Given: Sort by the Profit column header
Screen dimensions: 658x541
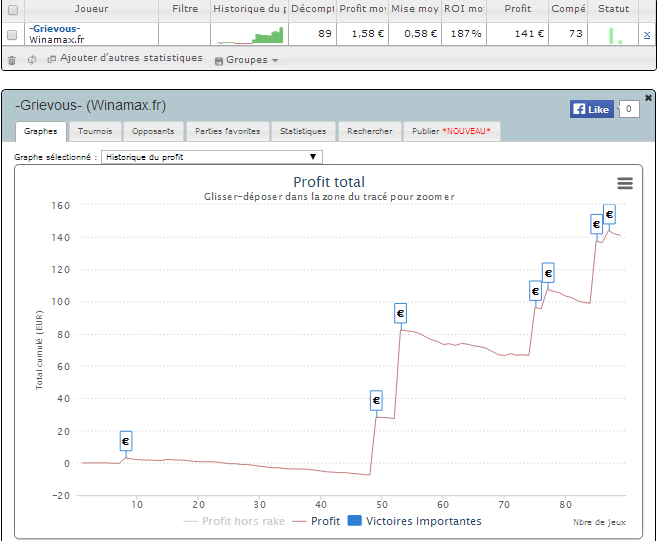Looking at the screenshot, I should click(x=517, y=9).
